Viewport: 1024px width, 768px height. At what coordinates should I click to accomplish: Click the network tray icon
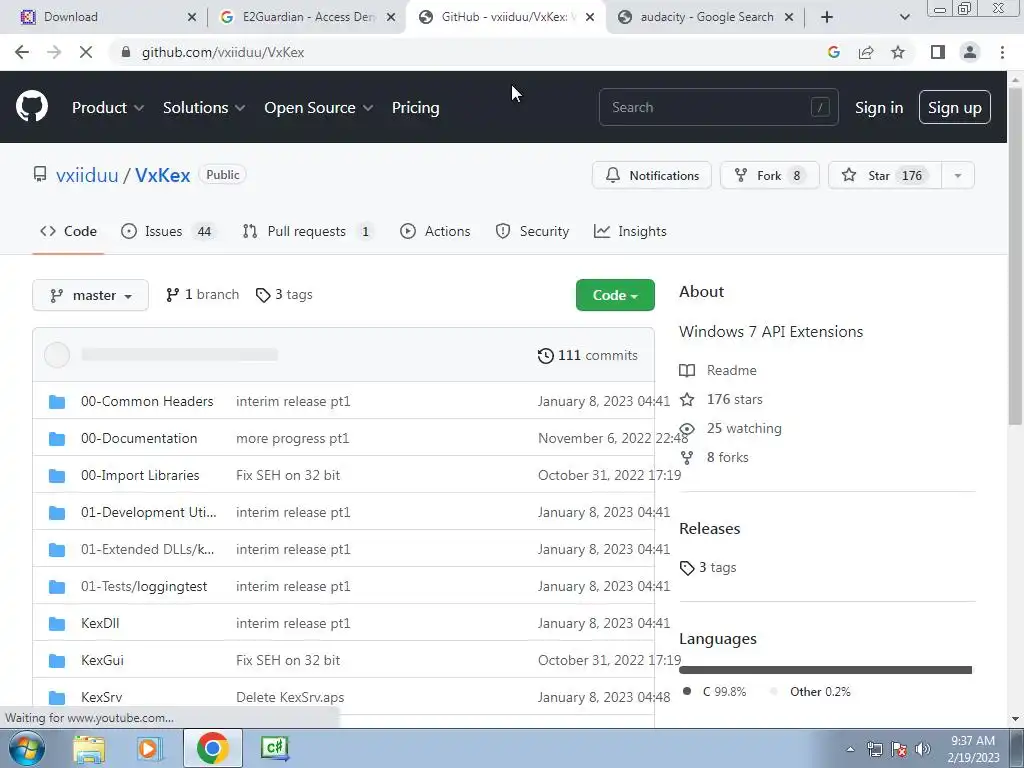coord(874,749)
